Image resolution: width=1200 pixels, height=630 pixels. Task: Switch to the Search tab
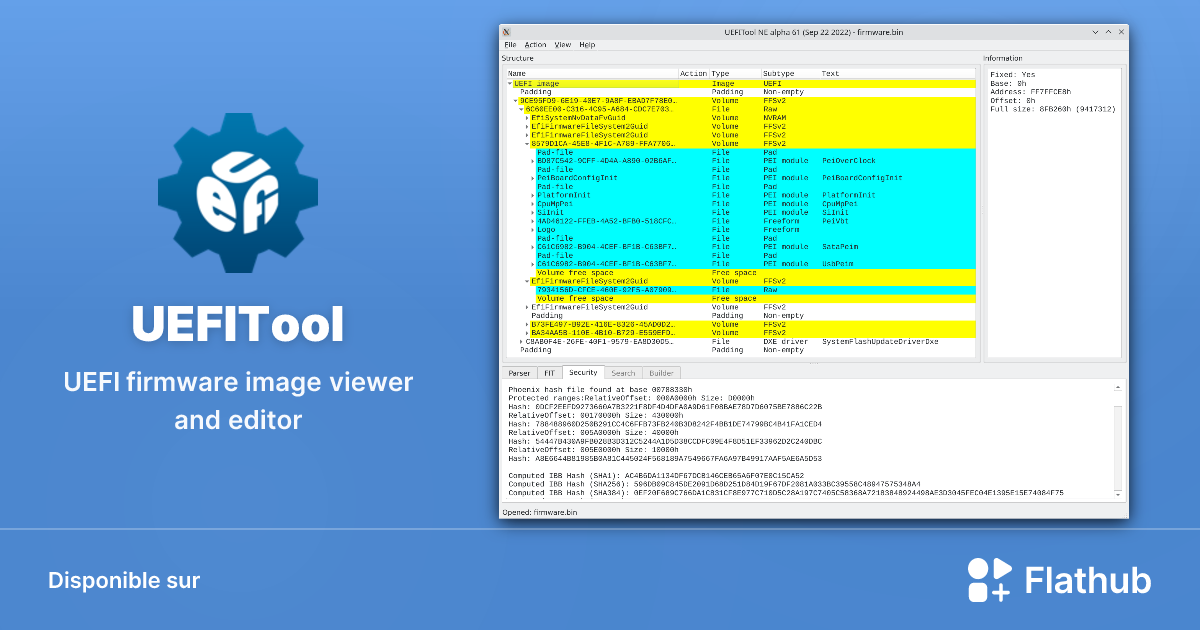[x=624, y=372]
